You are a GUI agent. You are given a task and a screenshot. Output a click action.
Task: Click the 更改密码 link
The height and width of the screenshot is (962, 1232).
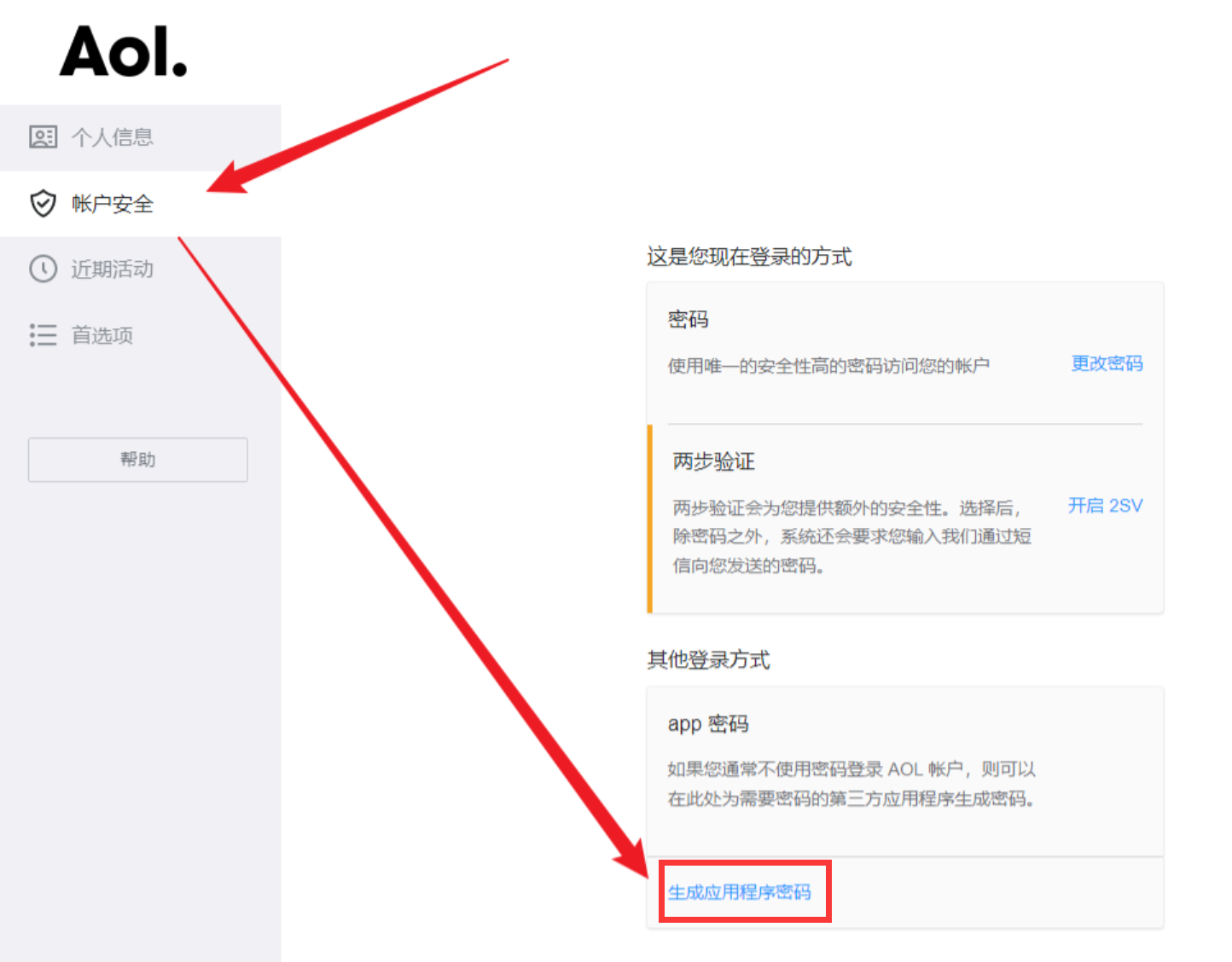(1107, 364)
